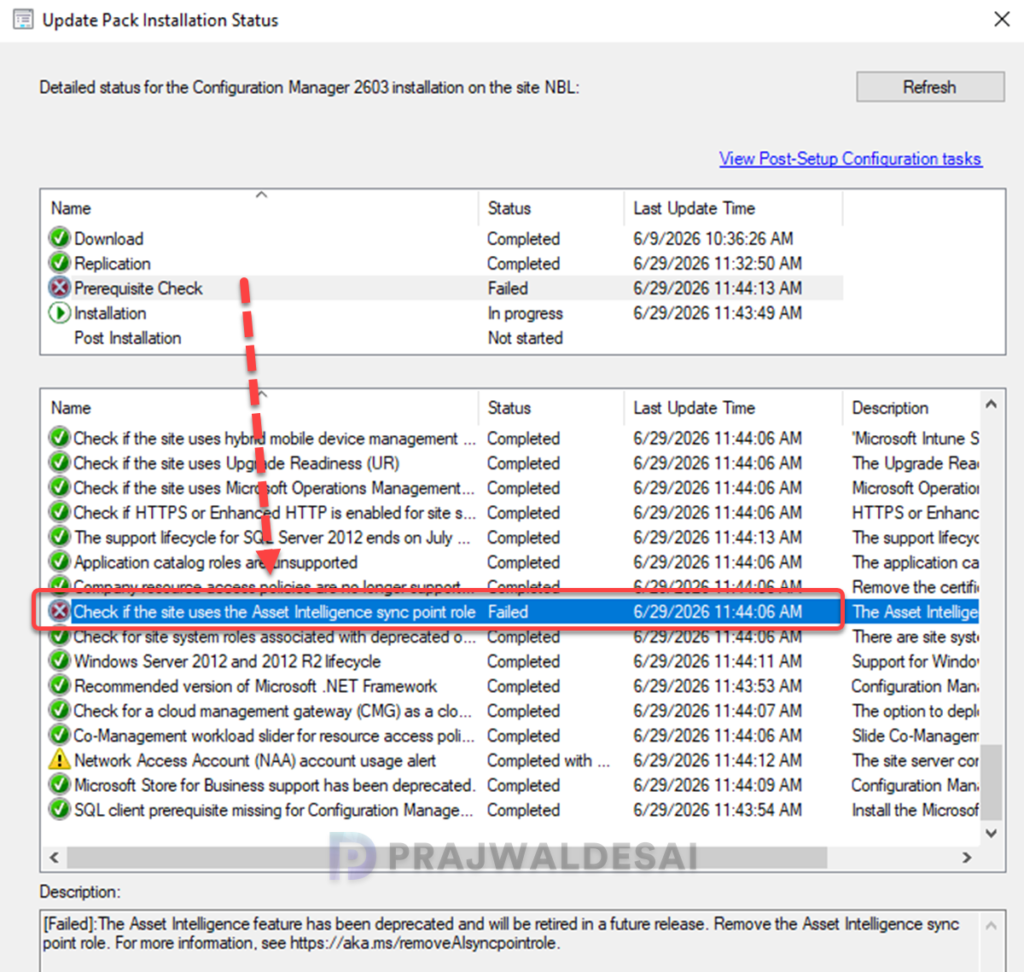The image size is (1024, 972).
Task: Select the Download row text
Action: [108, 239]
